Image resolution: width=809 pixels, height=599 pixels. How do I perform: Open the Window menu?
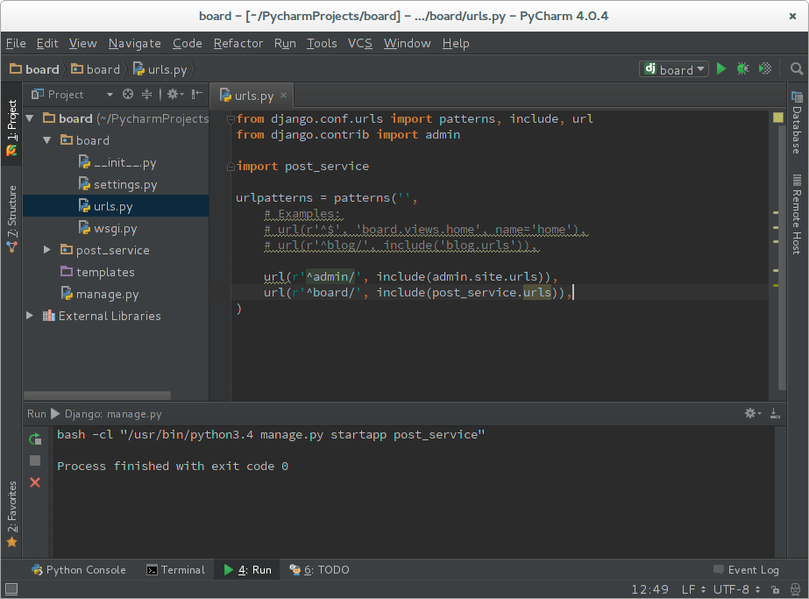407,43
